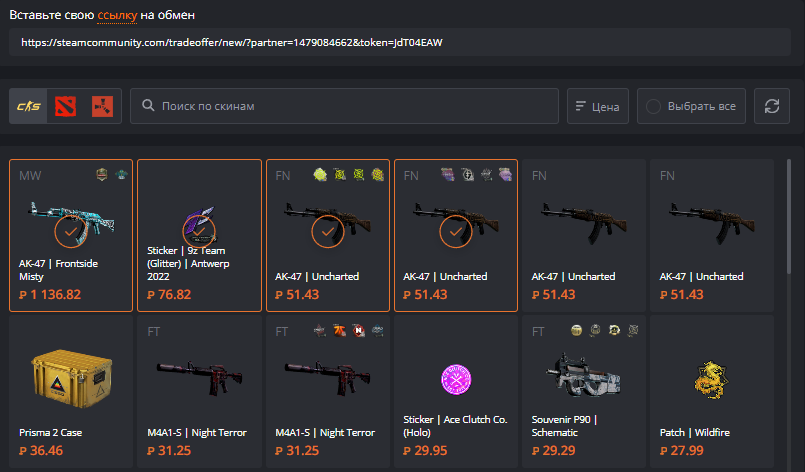This screenshot has height=472, width=805.
Task: Click the ссылку hyperlink in the heading
Action: (117, 15)
